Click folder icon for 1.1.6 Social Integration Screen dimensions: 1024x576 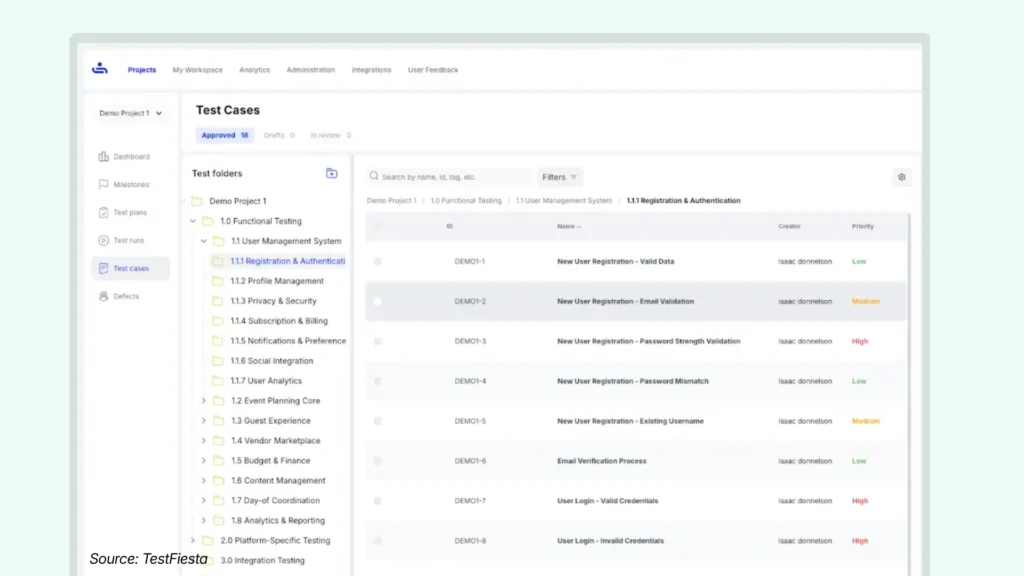(217, 360)
